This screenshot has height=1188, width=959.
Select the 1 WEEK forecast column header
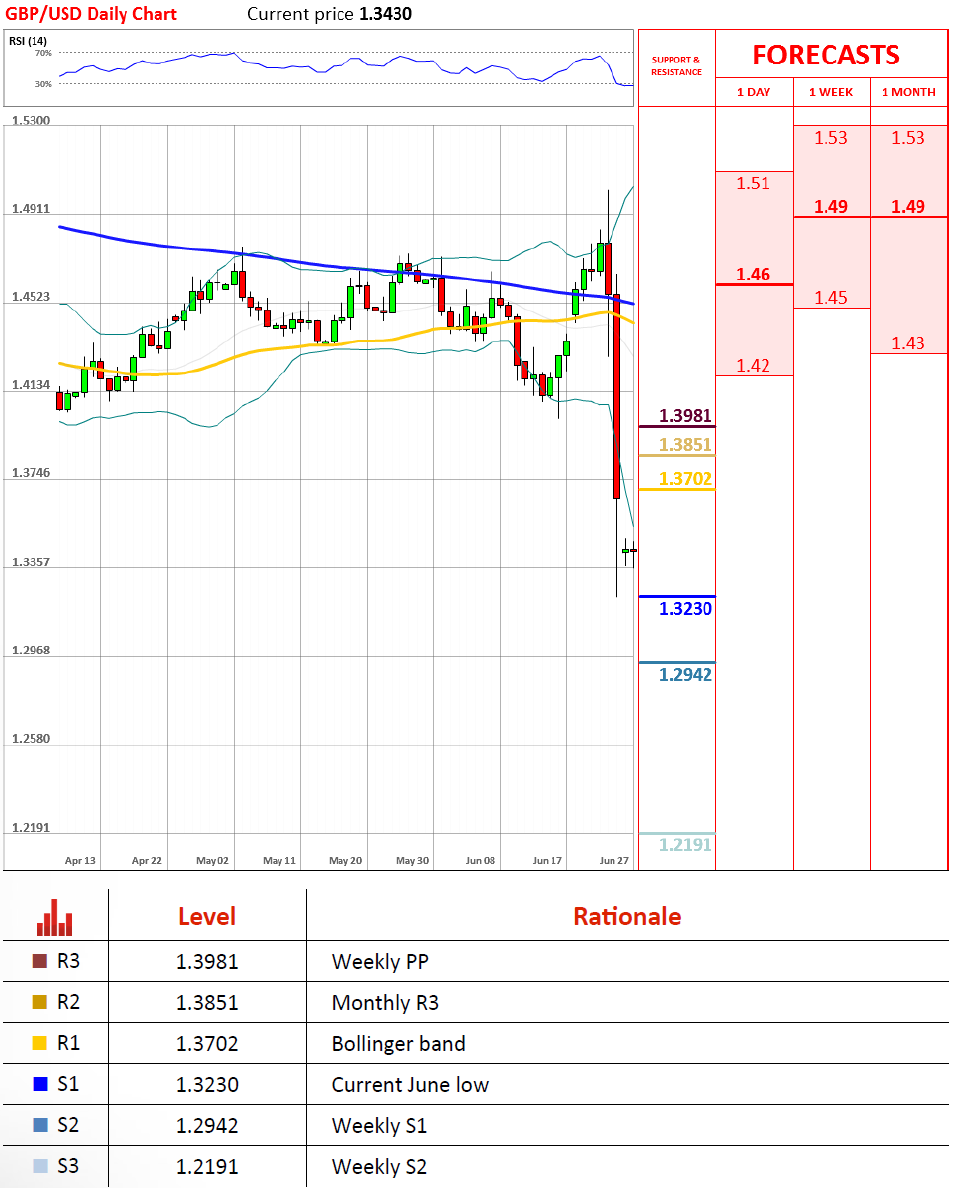831,92
